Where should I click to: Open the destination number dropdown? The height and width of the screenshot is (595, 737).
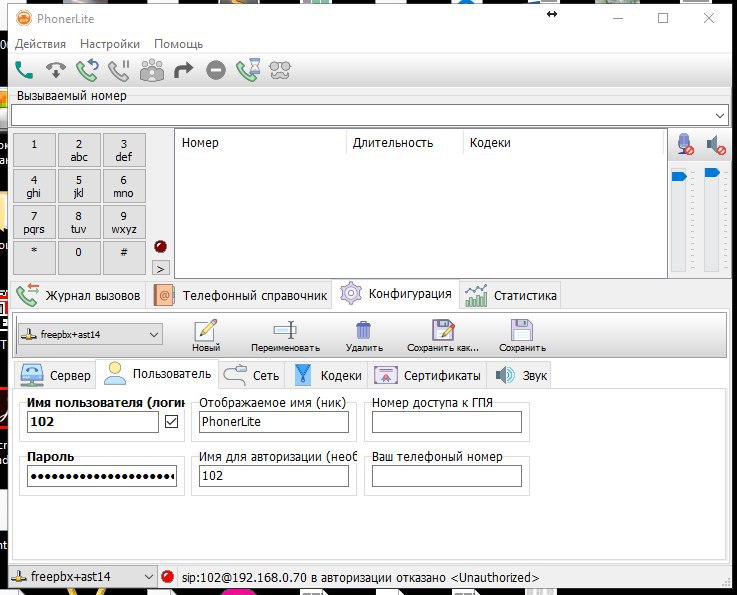click(x=720, y=116)
